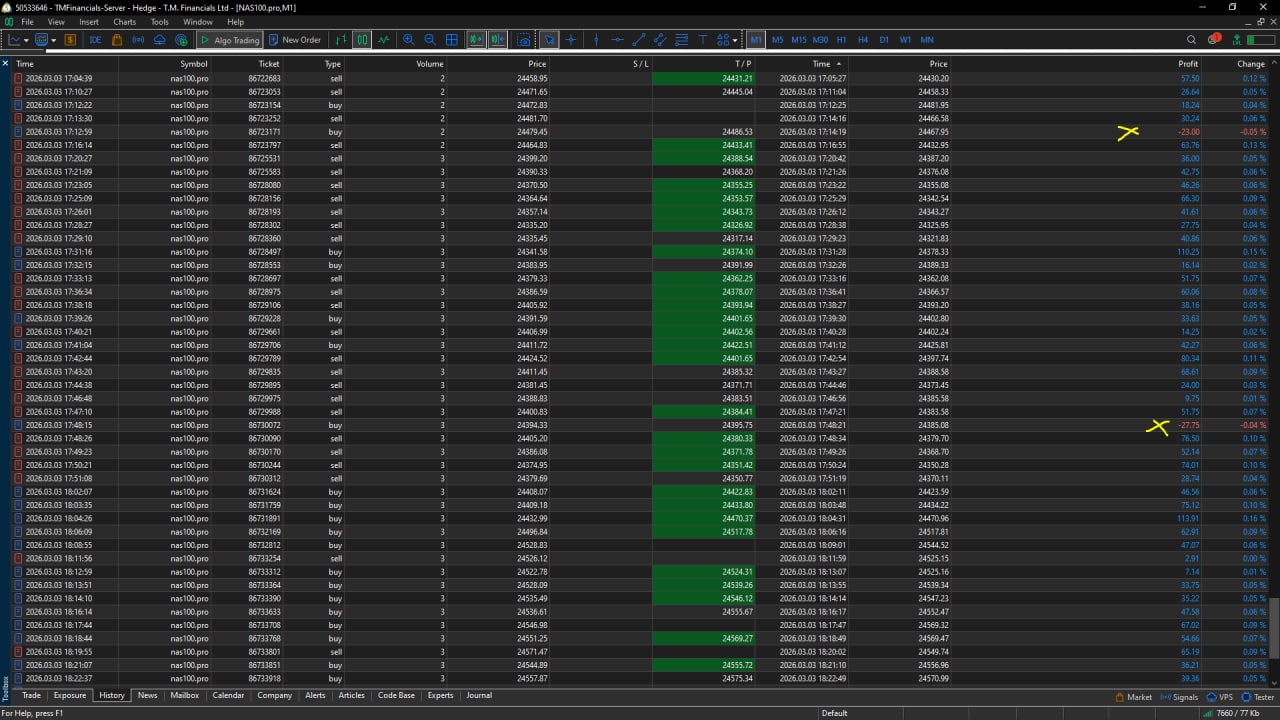Open the Charts menu
The width and height of the screenshot is (1280, 720).
[125, 21]
